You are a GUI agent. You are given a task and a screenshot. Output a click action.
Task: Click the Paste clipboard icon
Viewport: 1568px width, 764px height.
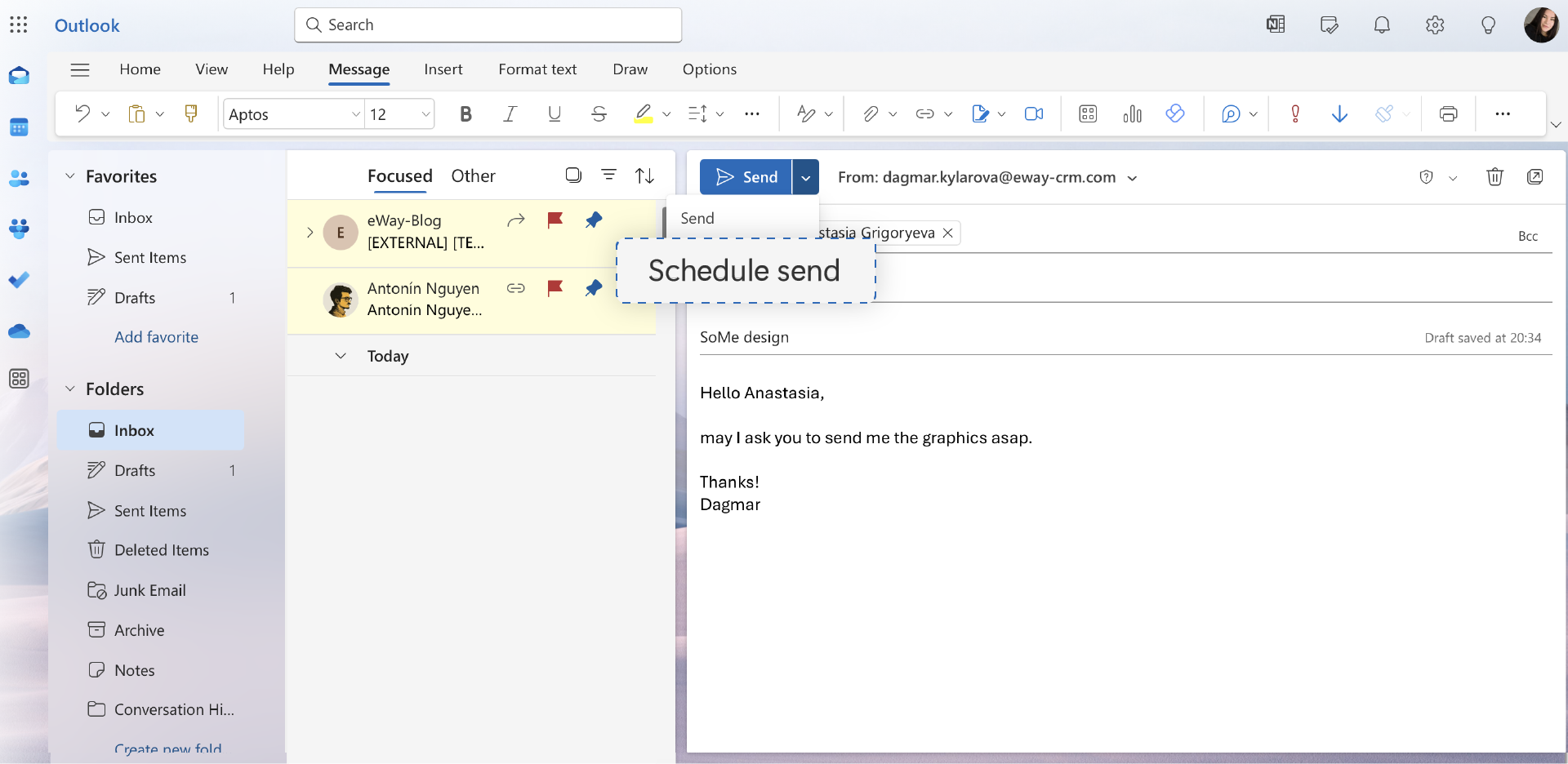pyautogui.click(x=136, y=113)
